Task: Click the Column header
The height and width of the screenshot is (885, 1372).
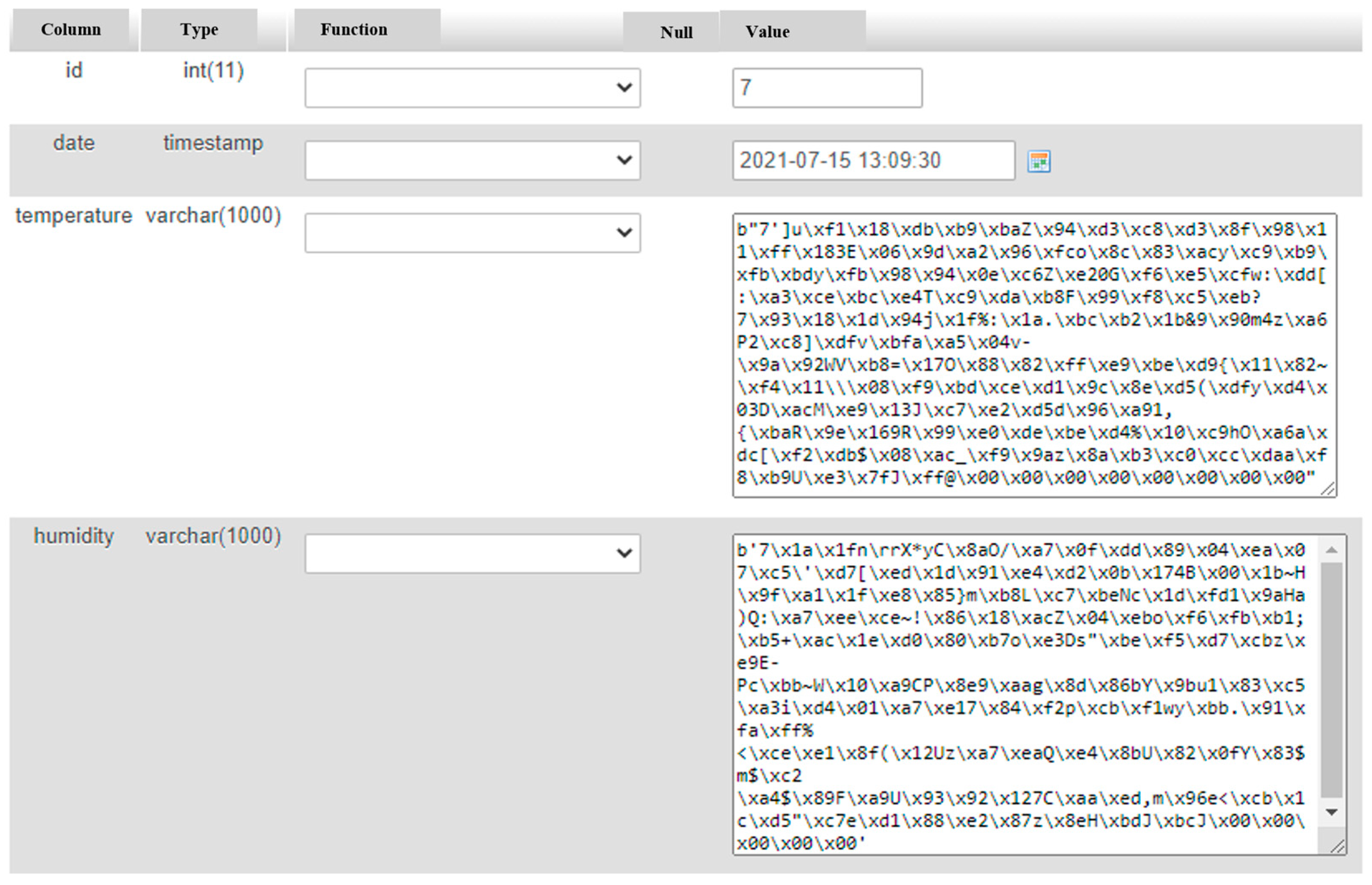Action: (x=71, y=30)
